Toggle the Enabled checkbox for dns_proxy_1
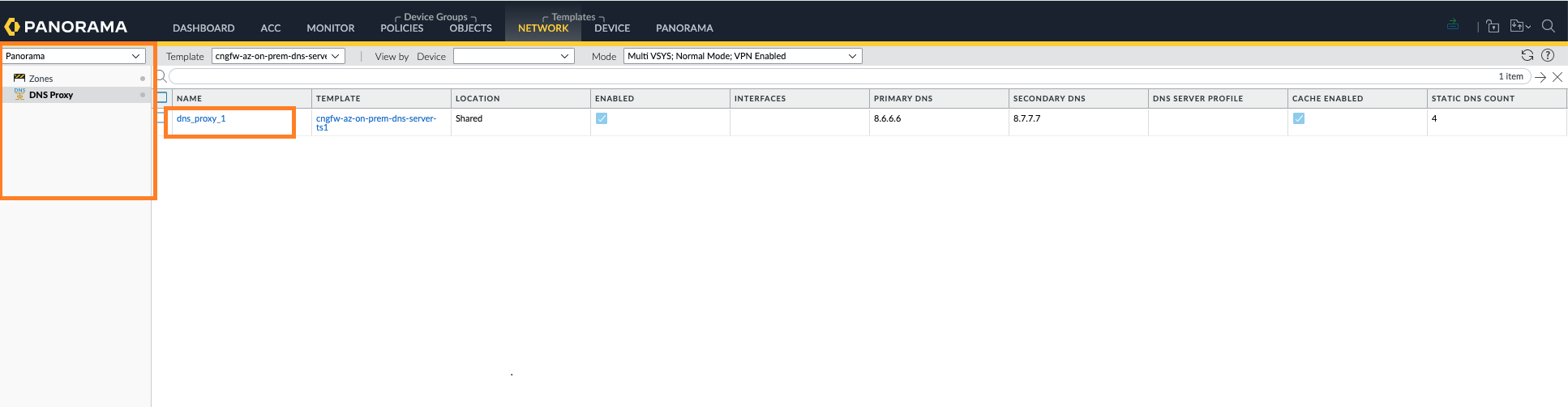Viewport: 1568px width, 407px height. [x=602, y=118]
